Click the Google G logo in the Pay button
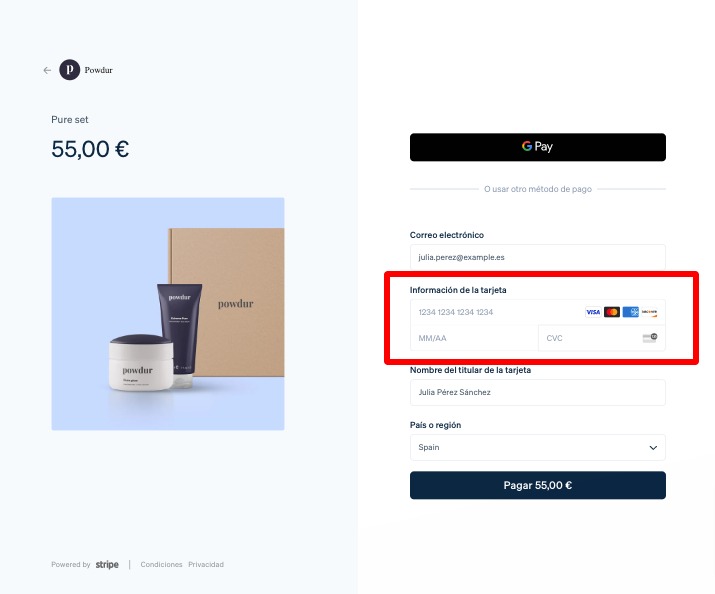This screenshot has width=715, height=594. pos(527,146)
